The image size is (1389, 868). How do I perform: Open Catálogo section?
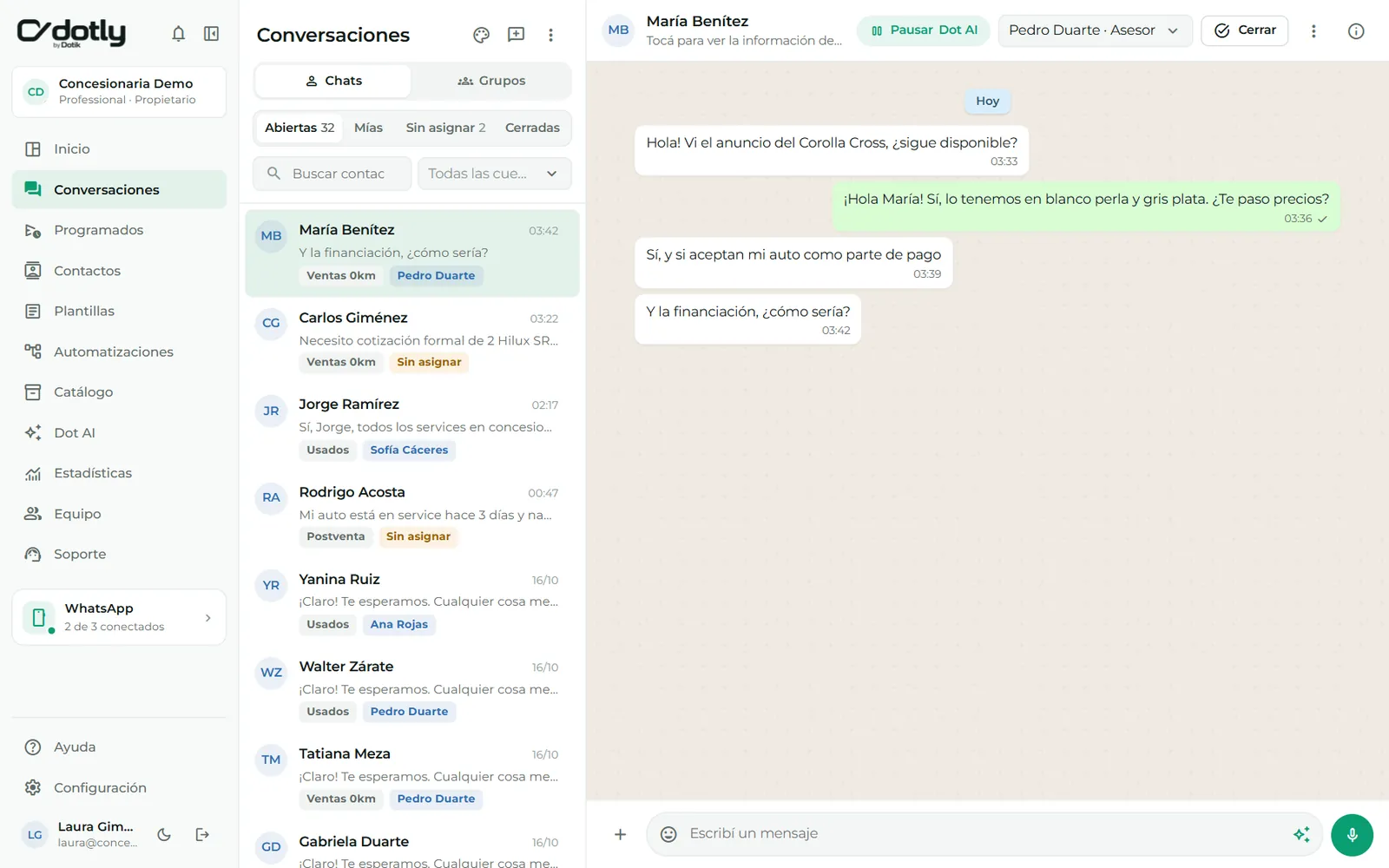click(119, 392)
